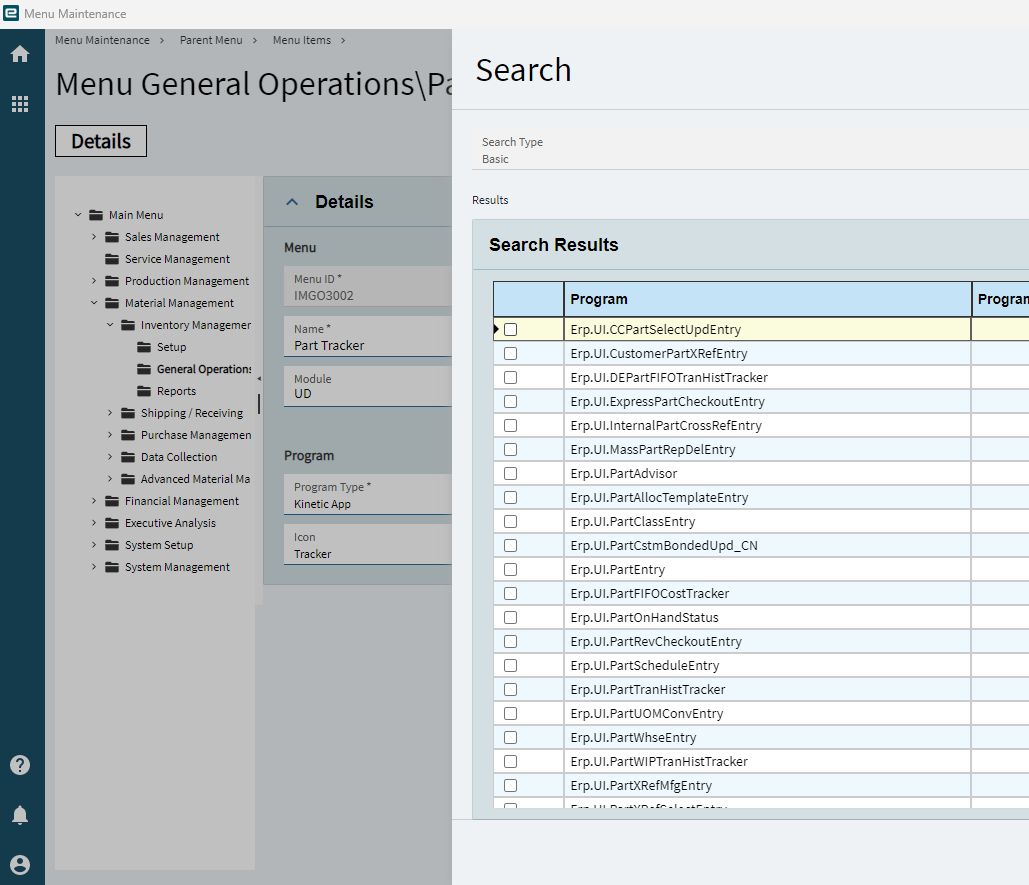
Task: Expand the Sales Management tree node
Action: (94, 237)
